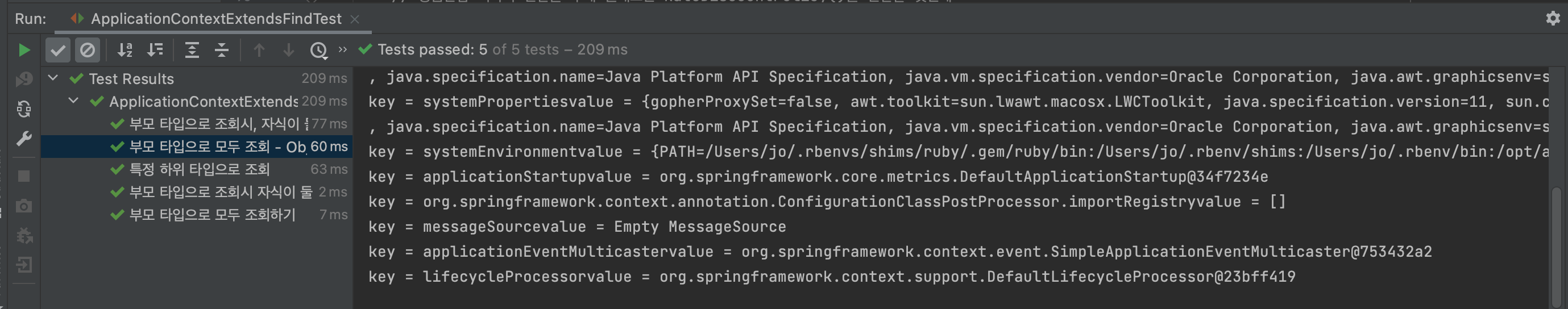Open test history clock icon
This screenshot has height=309, width=1568.
(318, 50)
